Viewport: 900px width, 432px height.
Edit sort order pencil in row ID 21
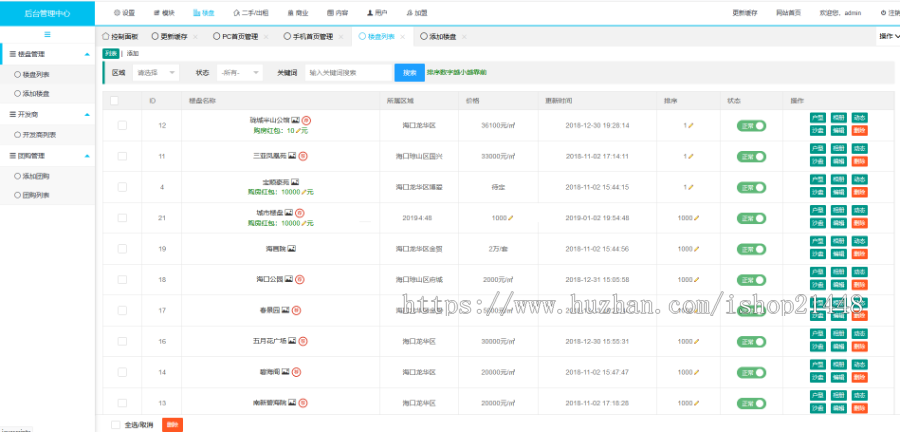[x=697, y=218]
